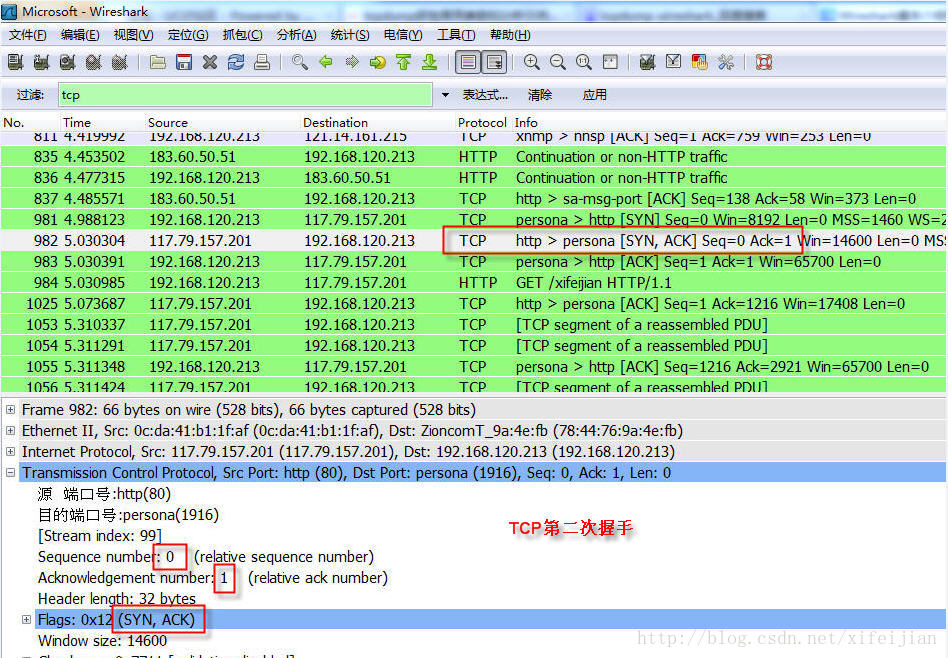This screenshot has width=948, height=658.
Task: Open help lifebuoy icon
Action: tap(764, 62)
